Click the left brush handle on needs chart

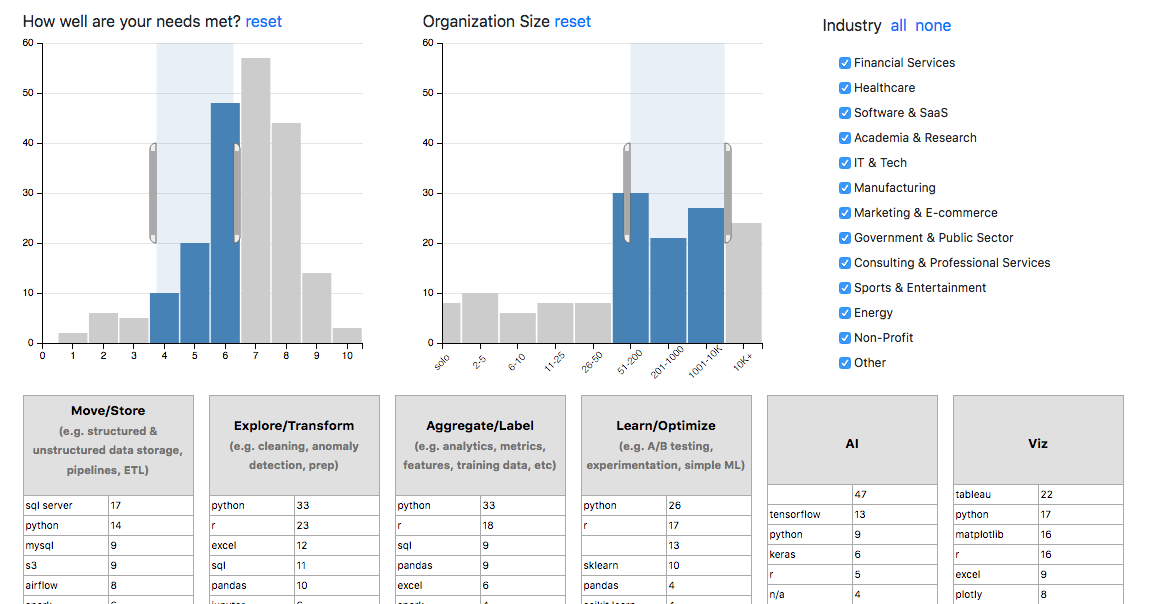pos(153,193)
